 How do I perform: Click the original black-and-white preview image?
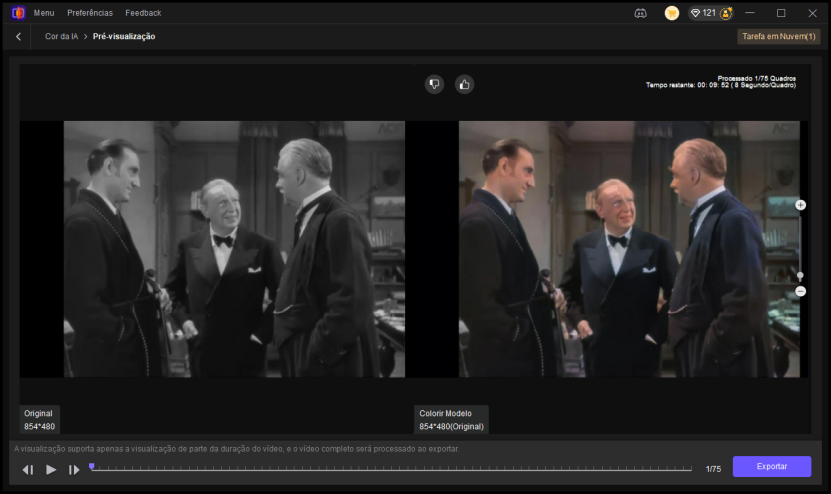pos(234,249)
